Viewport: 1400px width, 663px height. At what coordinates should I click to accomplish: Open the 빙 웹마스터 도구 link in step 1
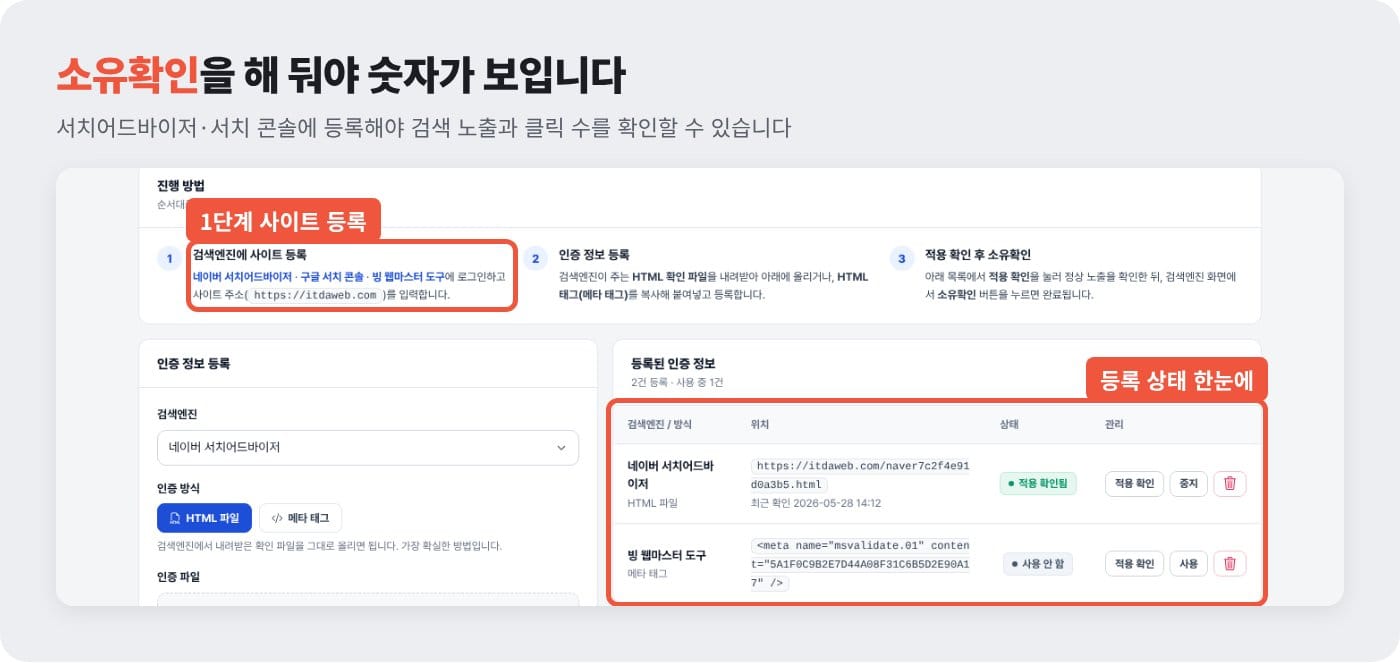[408, 276]
